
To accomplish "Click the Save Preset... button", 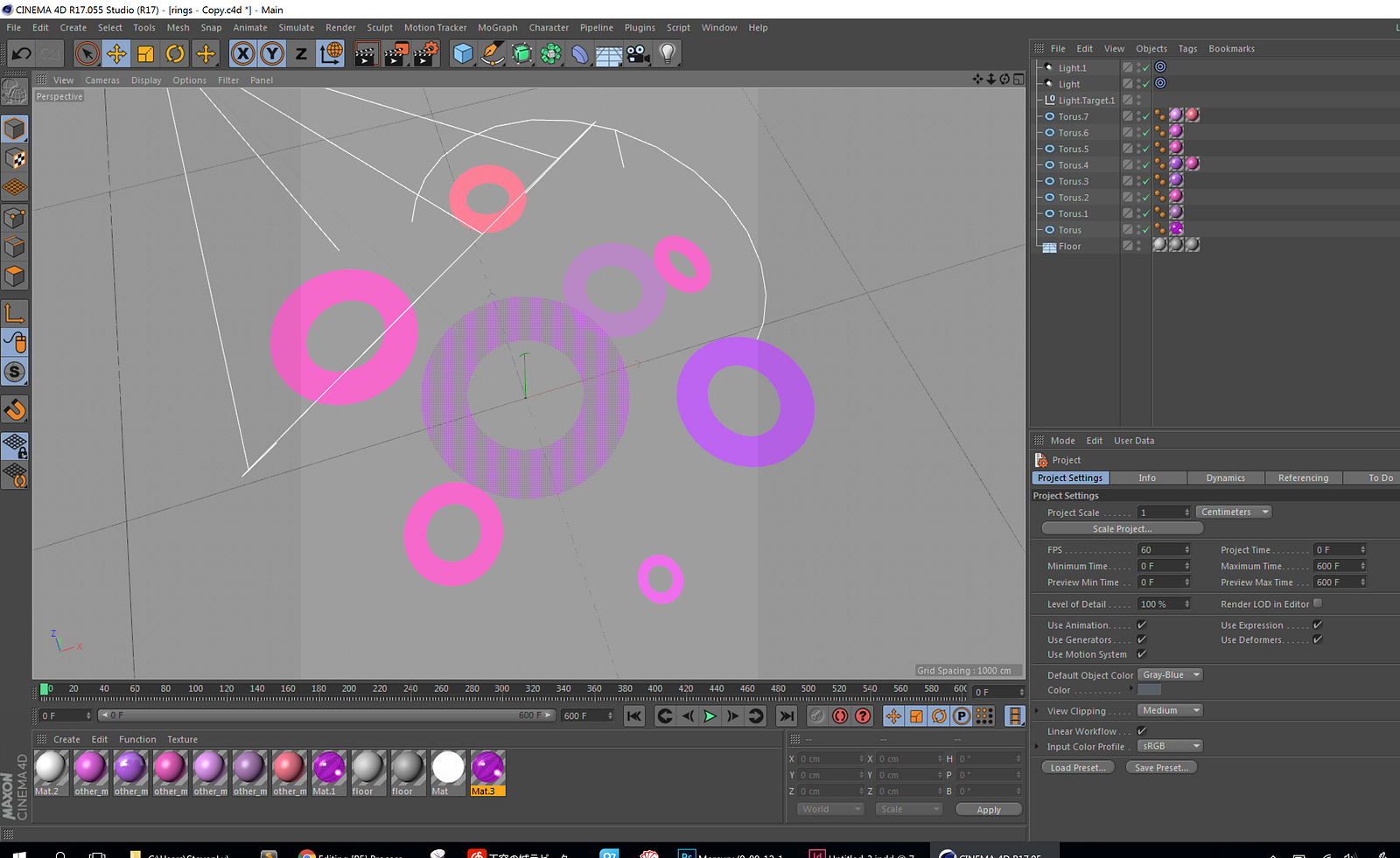I will tap(1161, 768).
